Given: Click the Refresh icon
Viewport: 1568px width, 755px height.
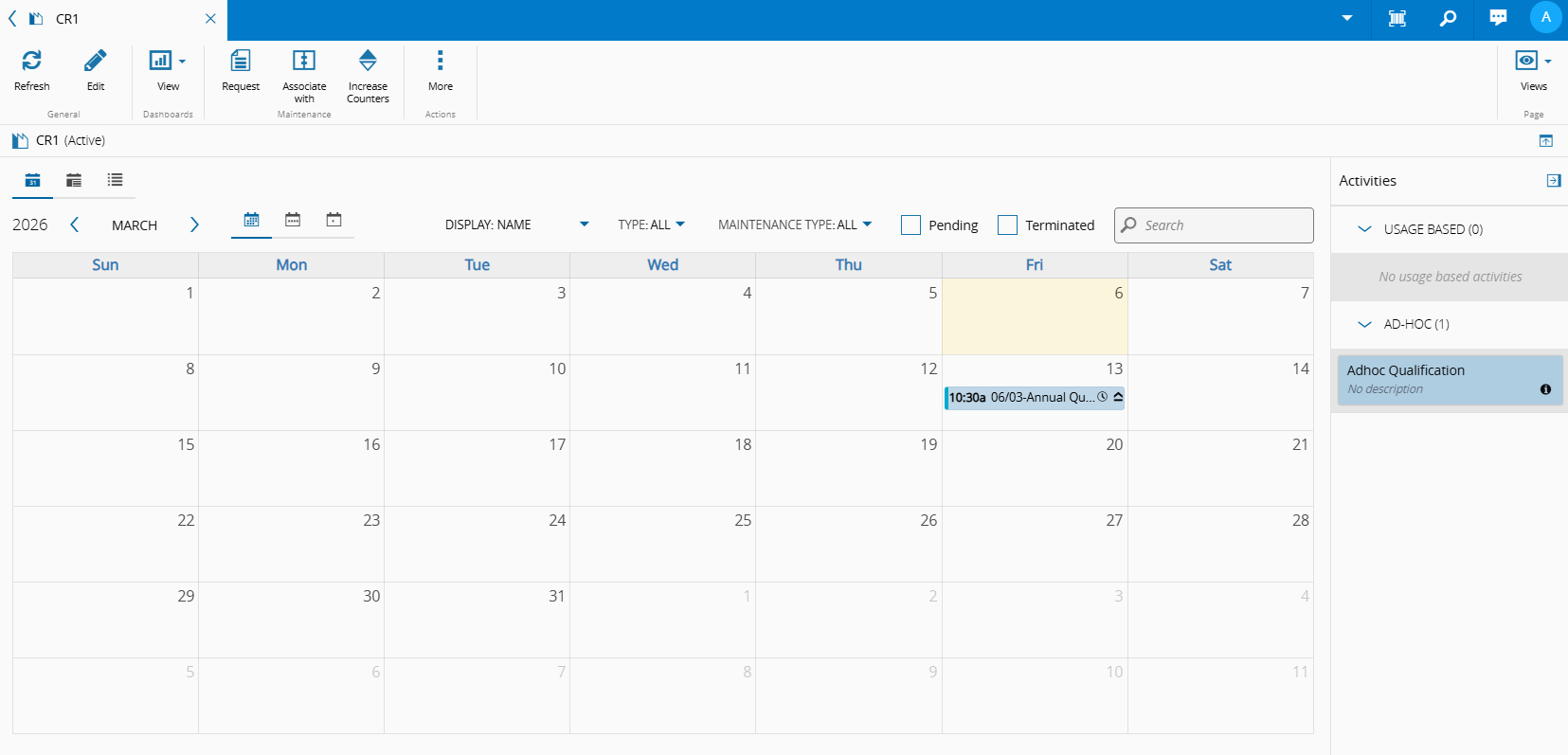Looking at the screenshot, I should [x=31, y=62].
